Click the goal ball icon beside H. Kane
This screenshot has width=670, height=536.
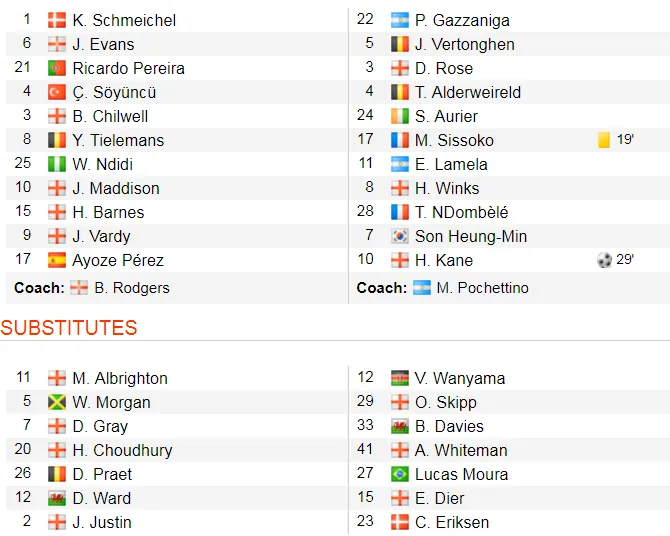point(604,260)
